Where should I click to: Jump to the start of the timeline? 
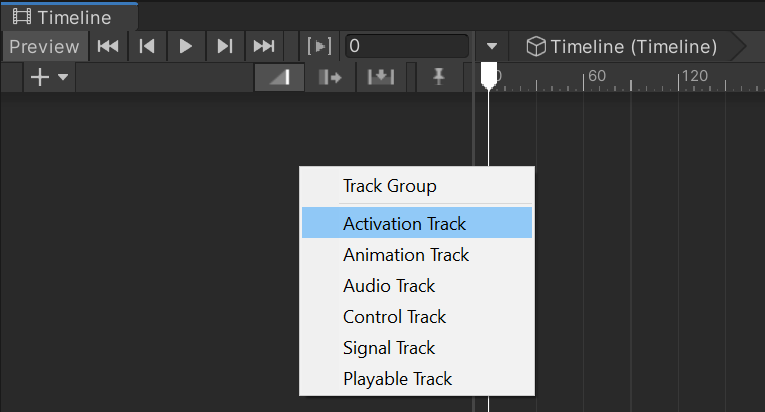pos(108,46)
